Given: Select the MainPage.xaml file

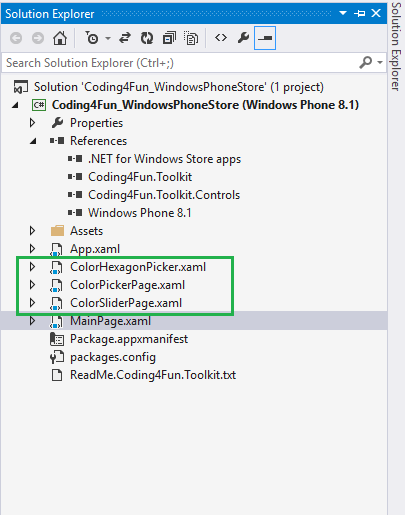Looking at the screenshot, I should 110,321.
